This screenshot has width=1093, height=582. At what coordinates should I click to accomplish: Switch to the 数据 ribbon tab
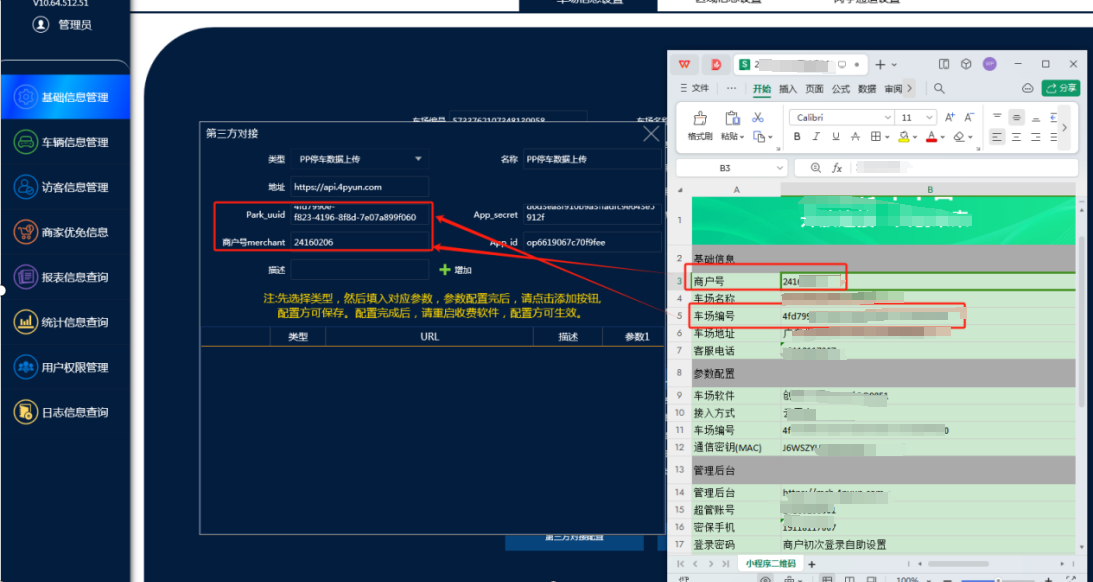[867, 89]
